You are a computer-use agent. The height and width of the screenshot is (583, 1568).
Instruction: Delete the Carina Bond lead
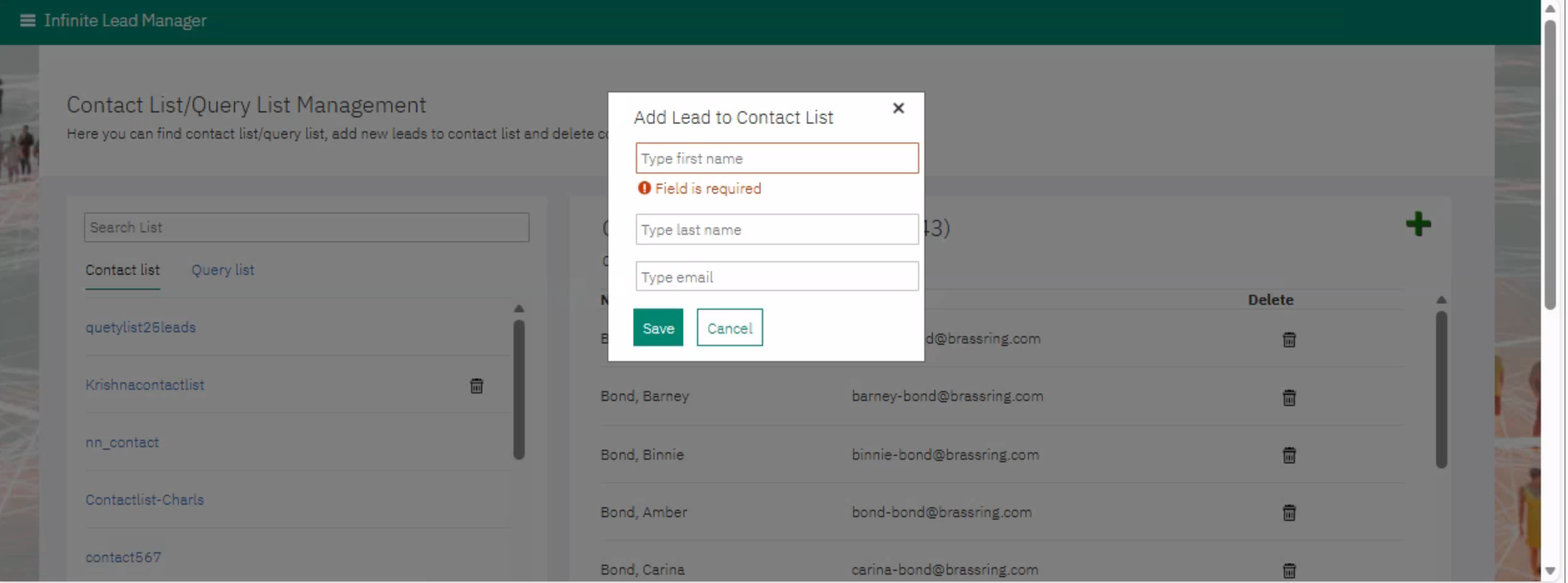point(1288,570)
